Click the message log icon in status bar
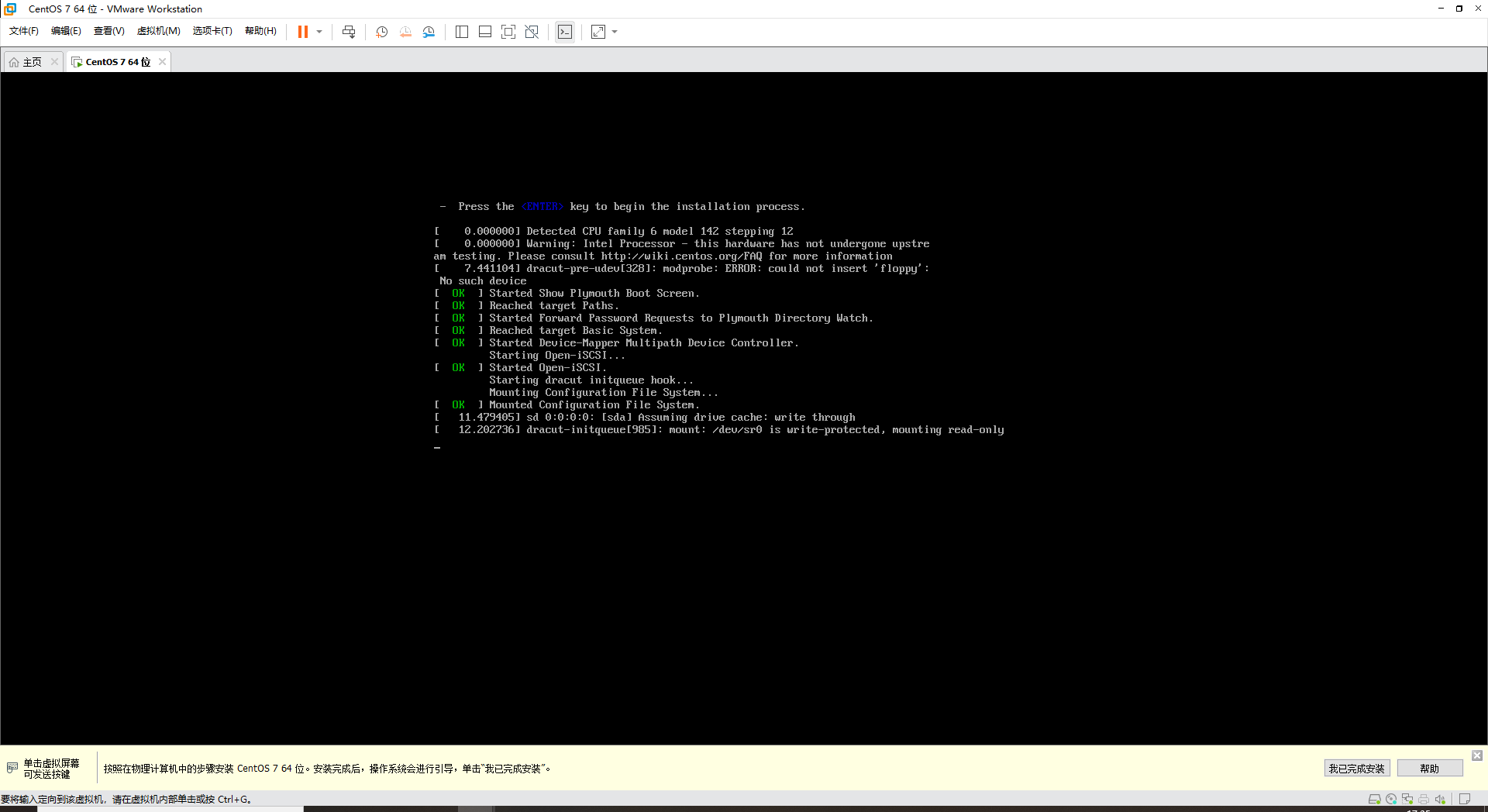The image size is (1488, 812). (x=1465, y=800)
